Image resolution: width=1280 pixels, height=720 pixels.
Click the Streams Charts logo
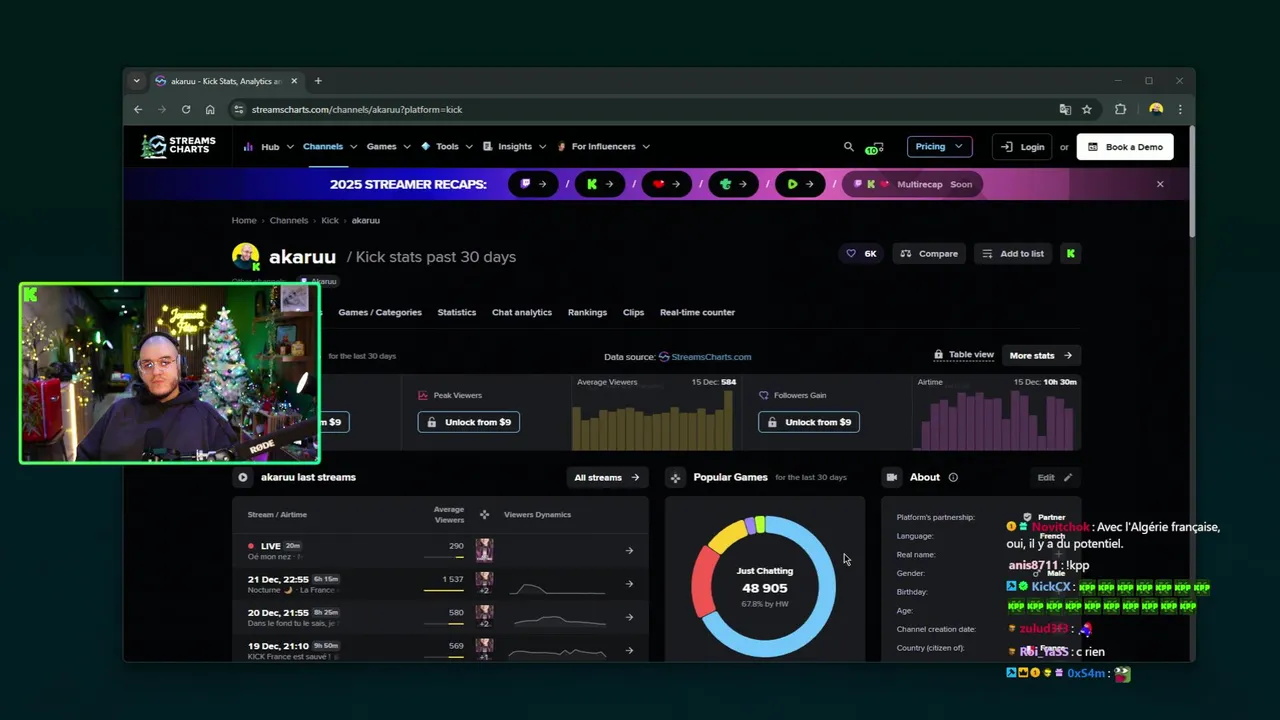point(178,146)
